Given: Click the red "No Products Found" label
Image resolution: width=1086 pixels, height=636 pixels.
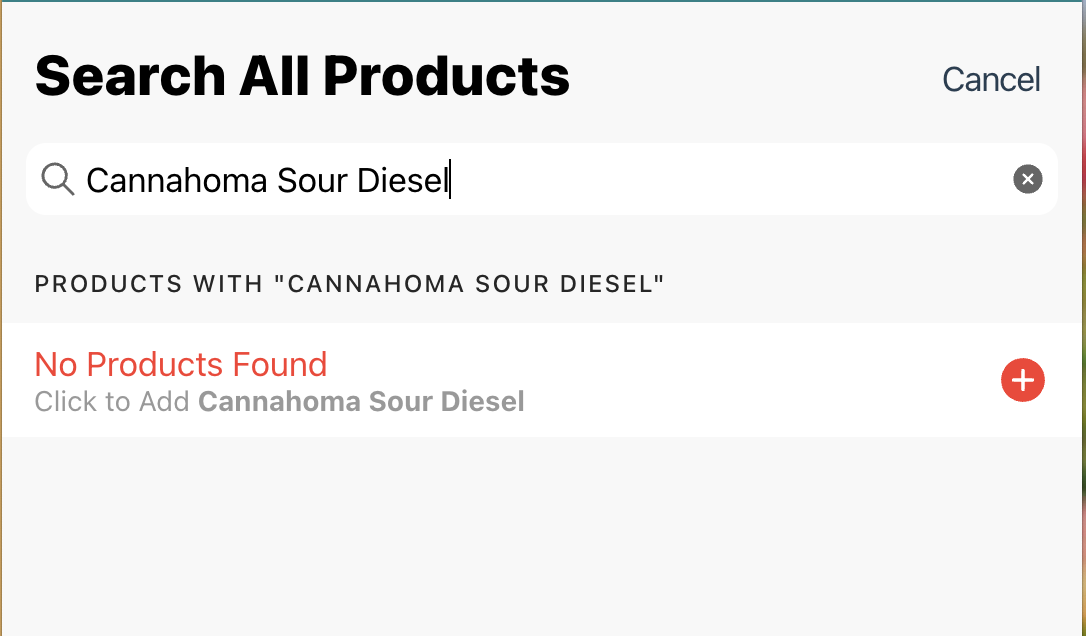Looking at the screenshot, I should [181, 364].
